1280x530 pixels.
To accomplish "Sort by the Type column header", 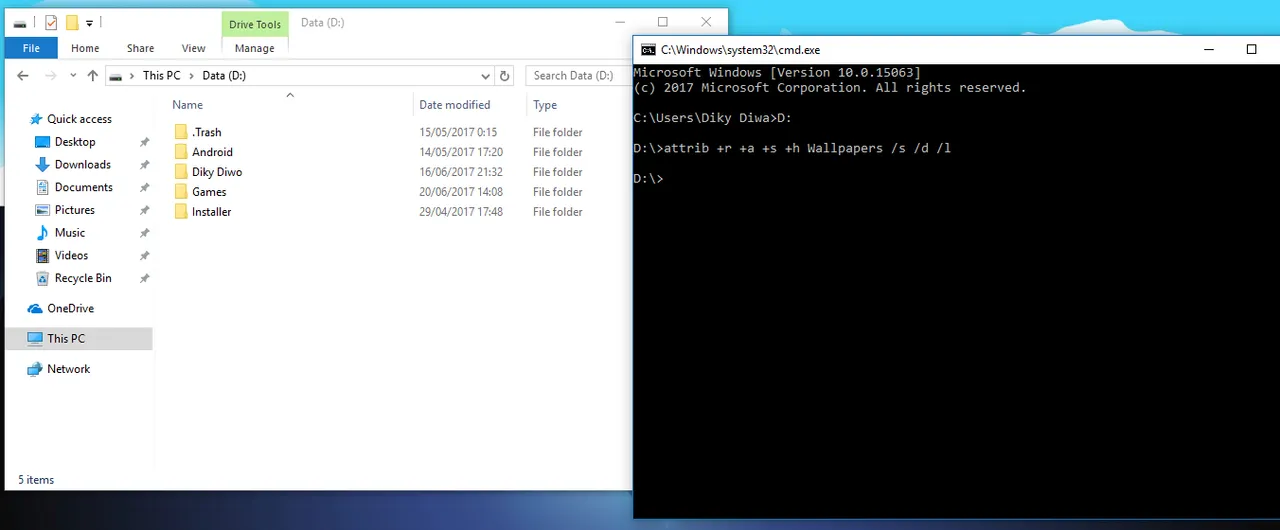I will (x=545, y=105).
